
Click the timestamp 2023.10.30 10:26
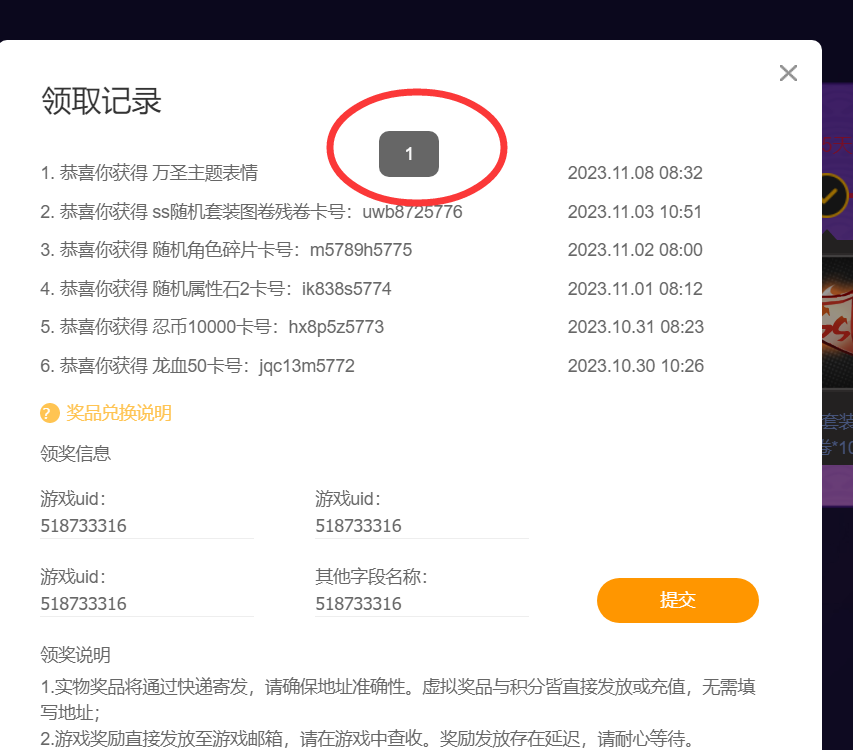tap(635, 366)
